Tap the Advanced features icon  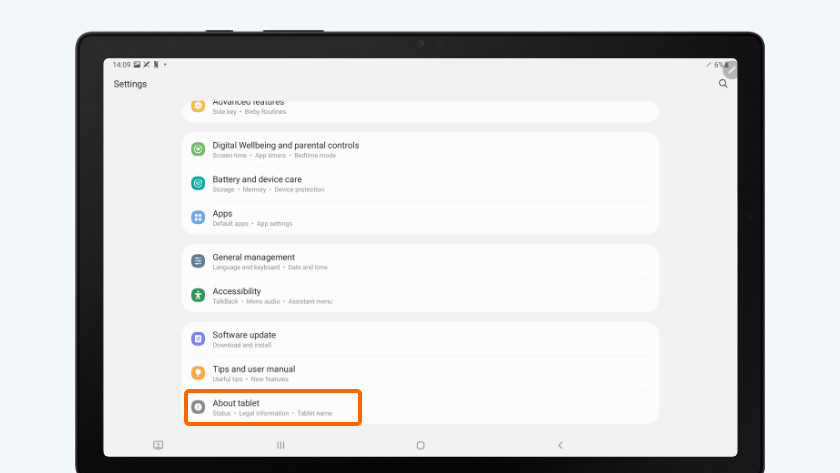coord(198,105)
